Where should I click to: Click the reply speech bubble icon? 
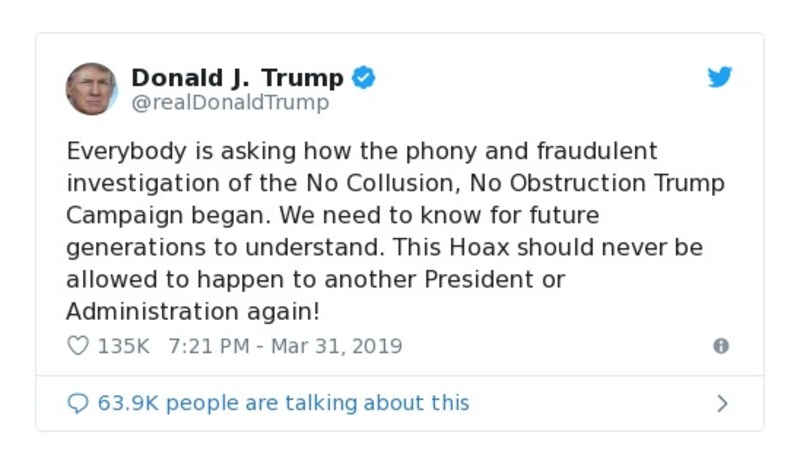78,403
